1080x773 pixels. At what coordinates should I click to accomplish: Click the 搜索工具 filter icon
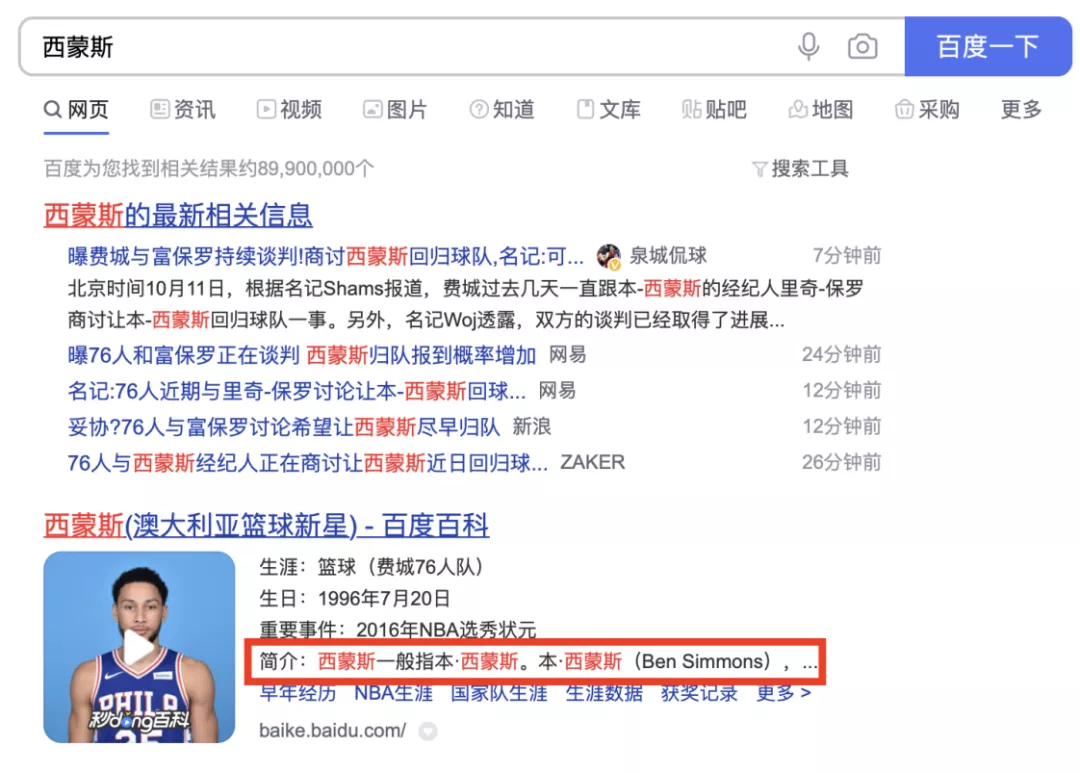(759, 169)
